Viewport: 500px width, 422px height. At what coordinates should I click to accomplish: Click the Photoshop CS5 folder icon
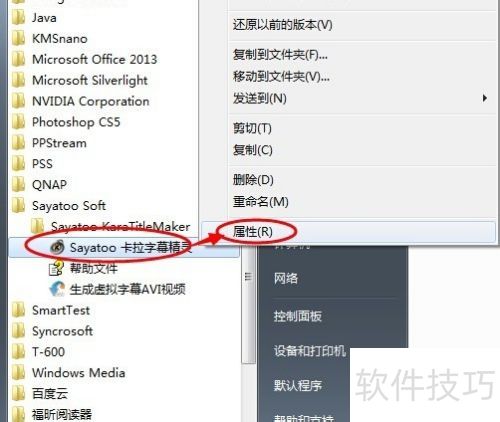pyautogui.click(x=18, y=122)
